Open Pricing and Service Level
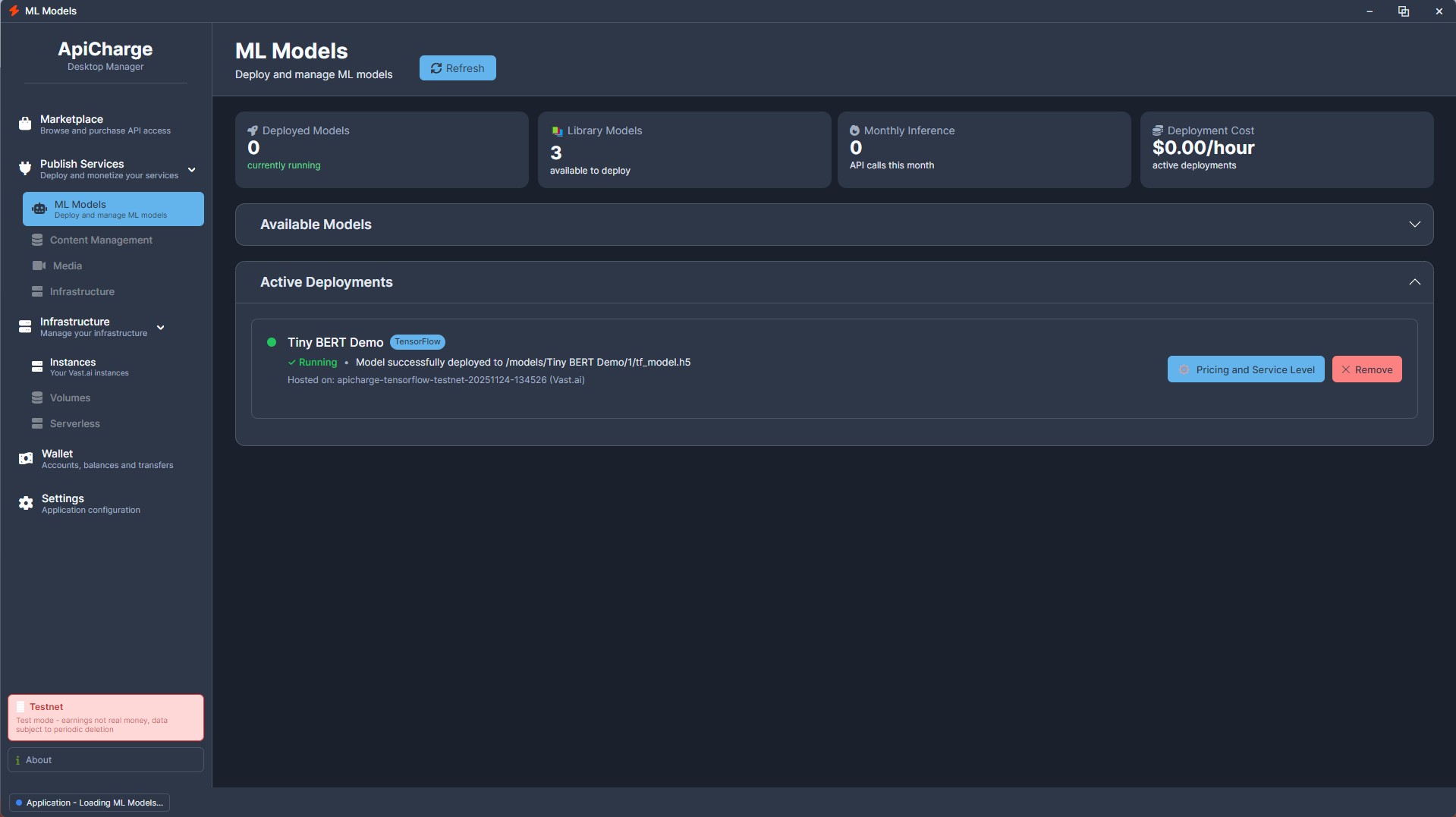This screenshot has width=1456, height=817. (1246, 369)
